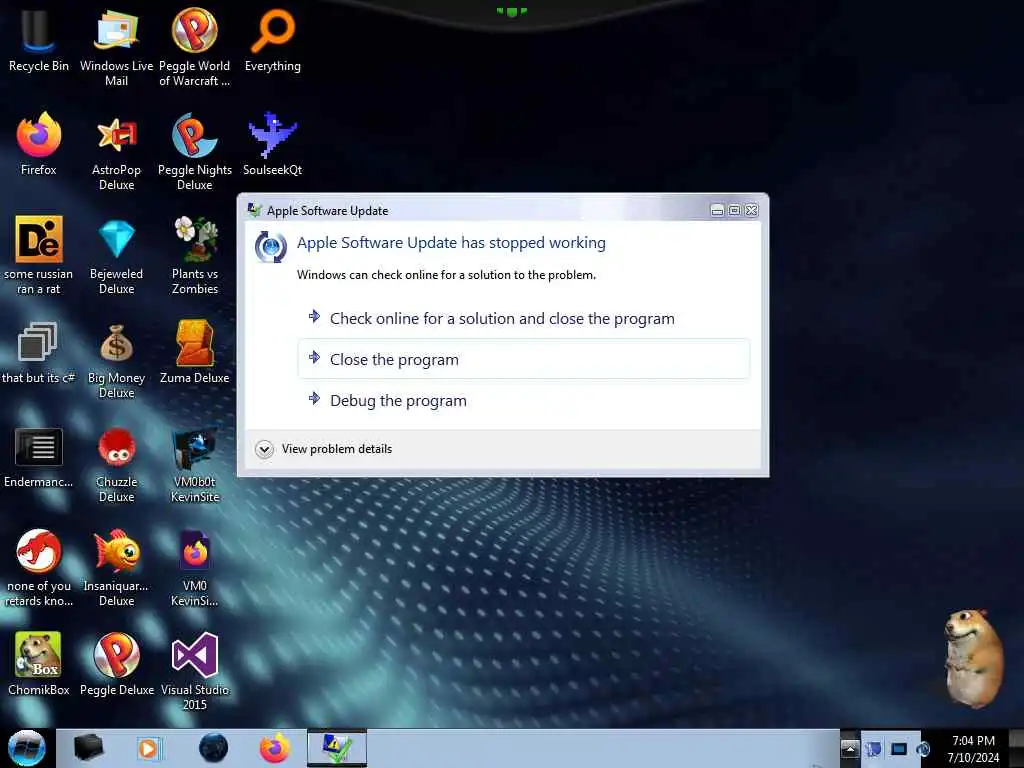Click the hamster desktop pet
The height and width of the screenshot is (768, 1024).
(973, 657)
